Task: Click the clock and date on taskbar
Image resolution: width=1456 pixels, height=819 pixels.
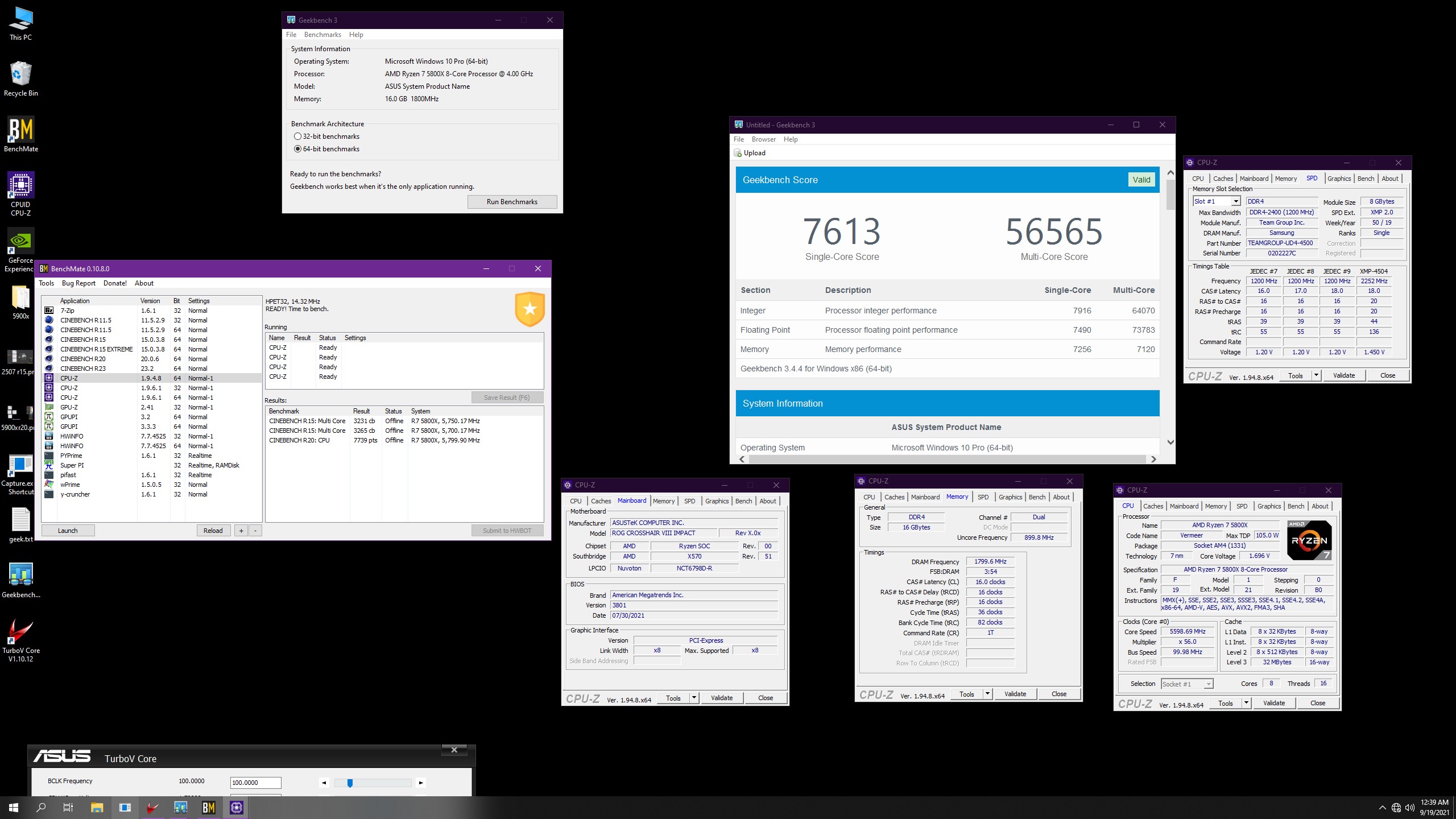Action: (x=1434, y=808)
